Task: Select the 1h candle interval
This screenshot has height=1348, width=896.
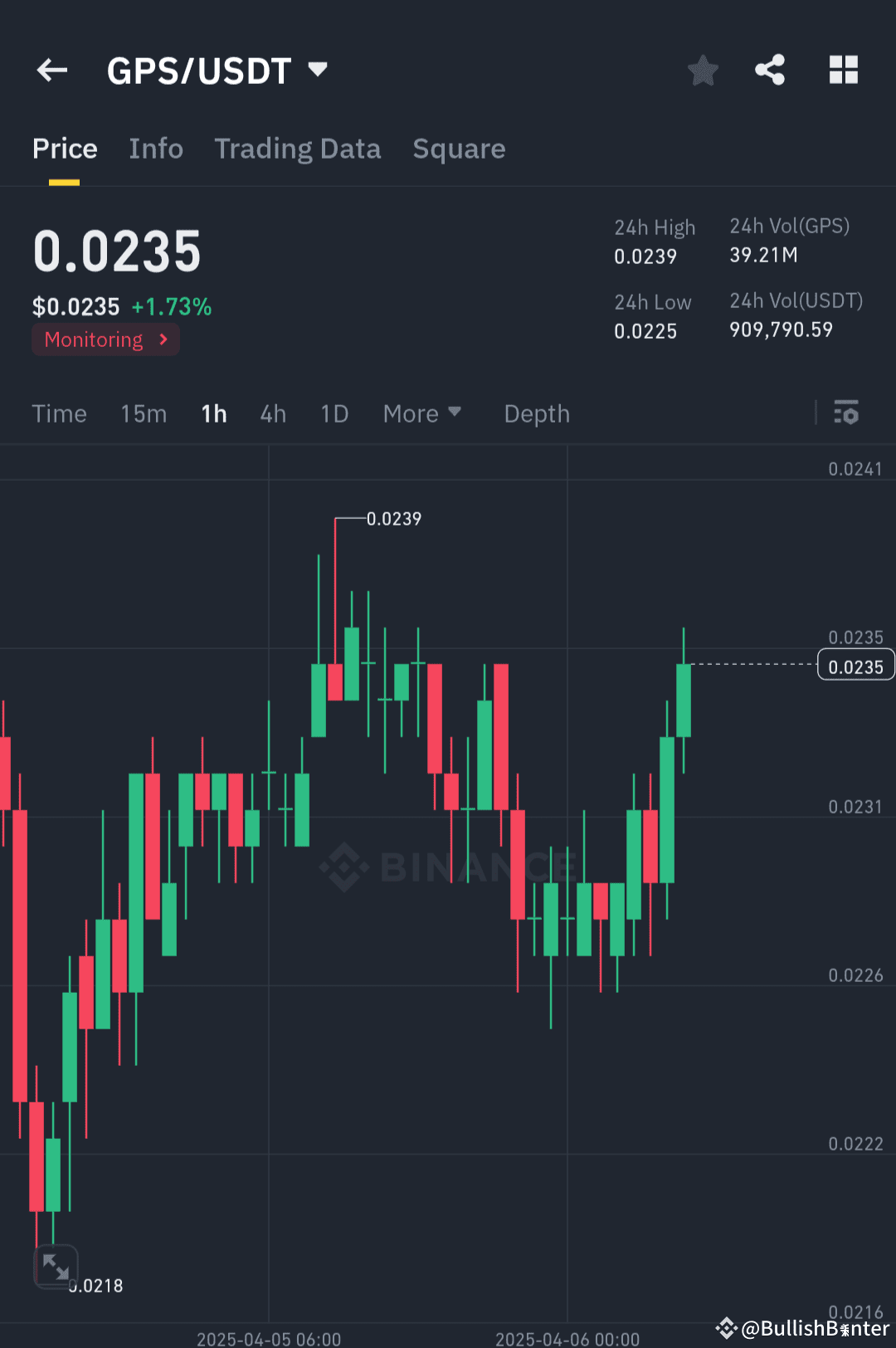Action: 213,413
